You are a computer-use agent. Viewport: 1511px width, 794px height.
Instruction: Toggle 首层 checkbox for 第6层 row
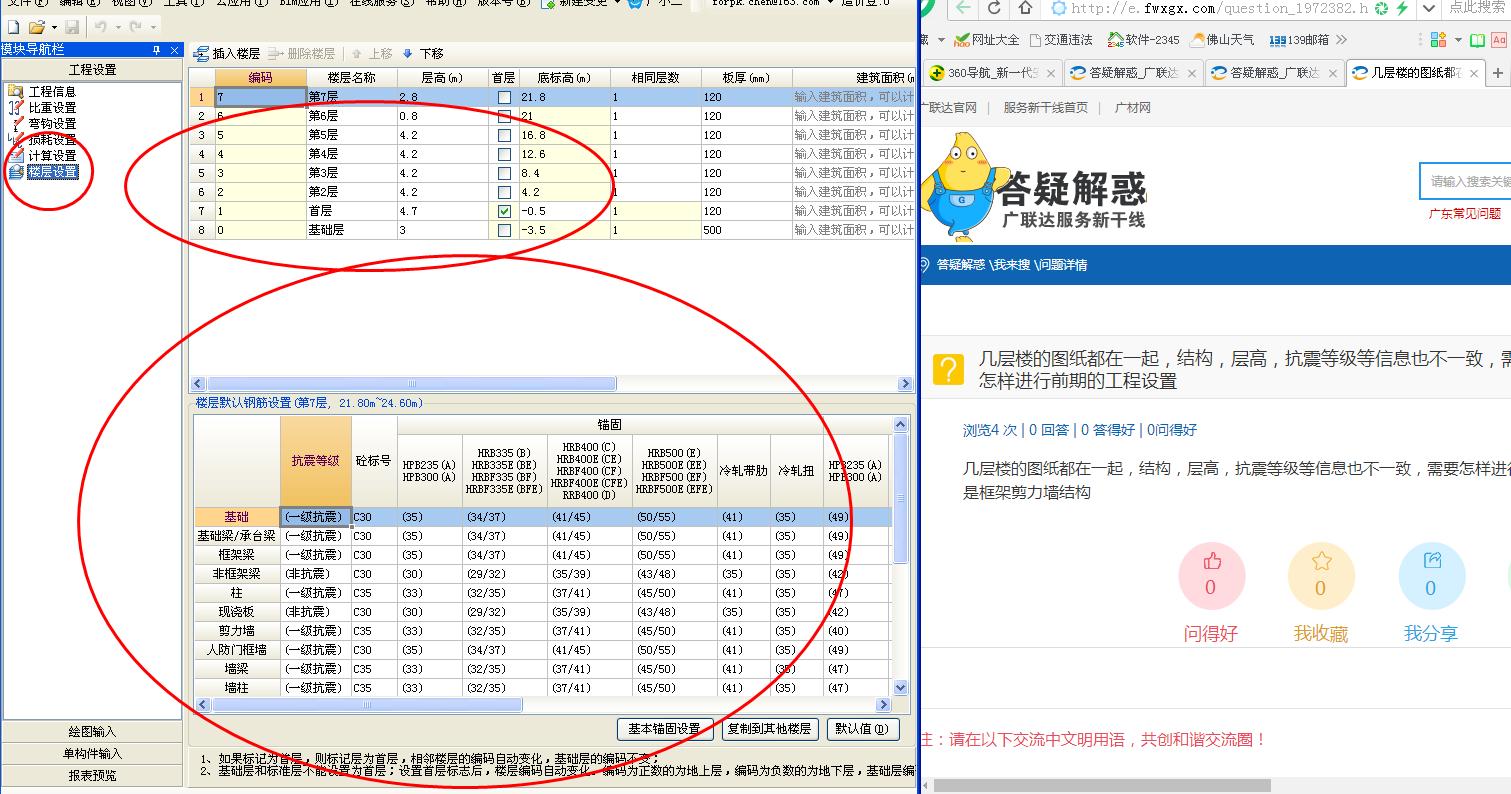click(x=504, y=116)
